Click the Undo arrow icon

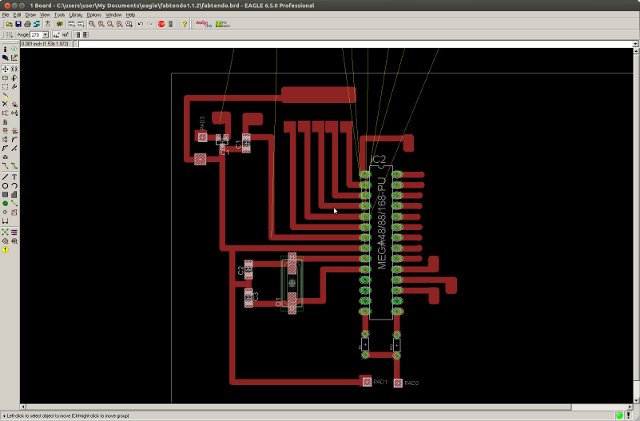[140, 24]
